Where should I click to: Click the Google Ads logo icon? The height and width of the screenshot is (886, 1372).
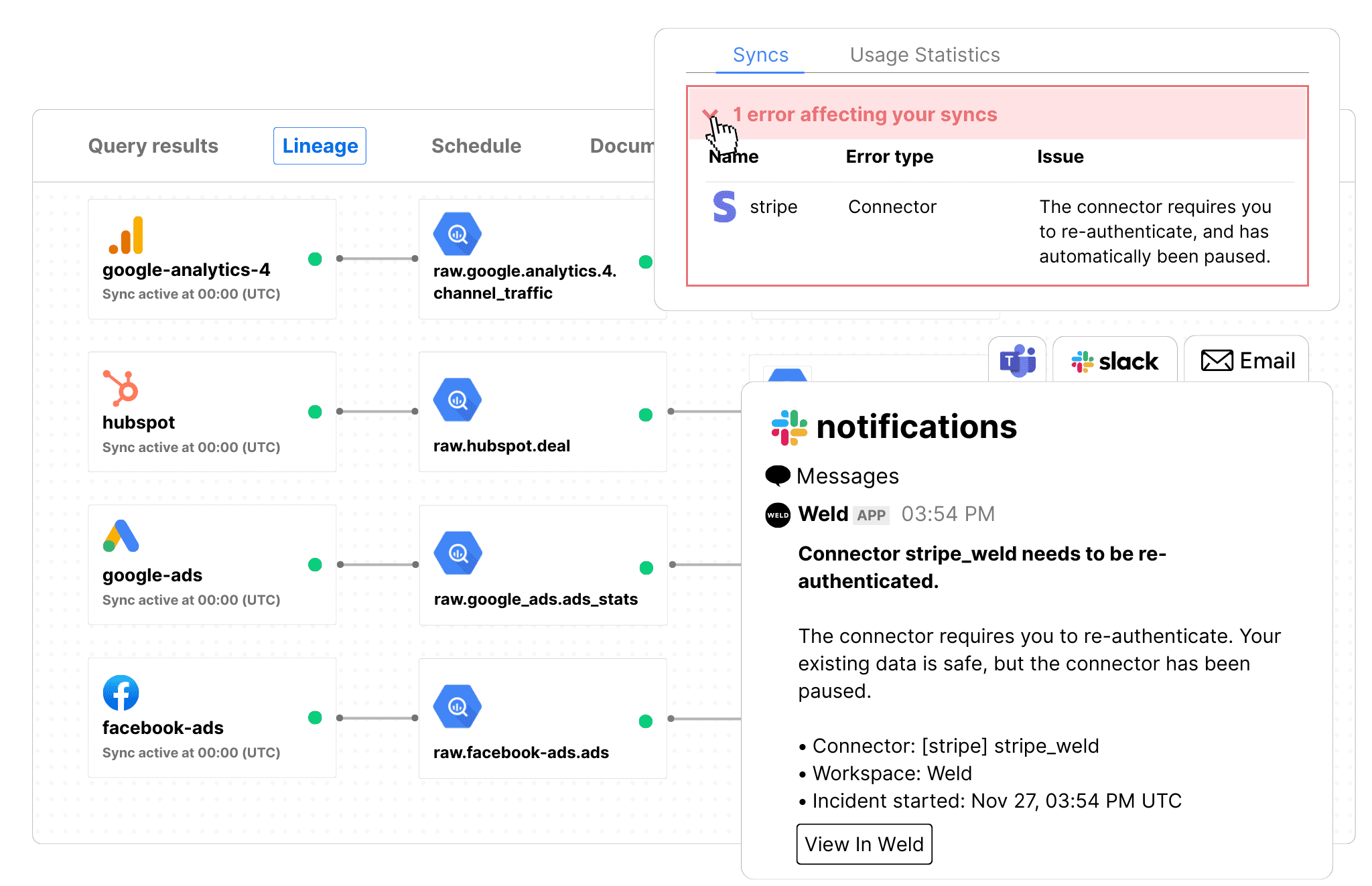[x=121, y=536]
